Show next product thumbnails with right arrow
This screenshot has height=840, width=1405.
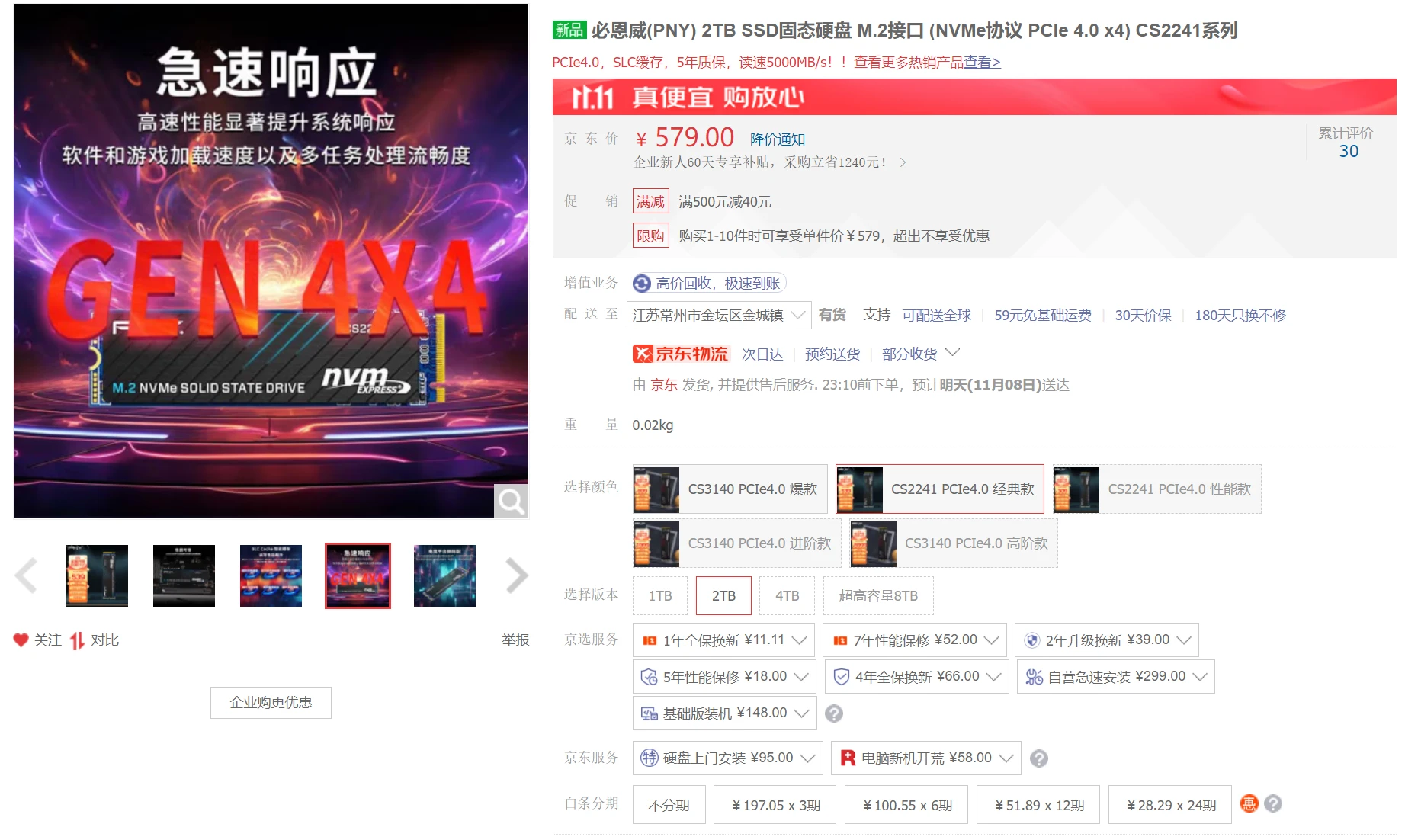click(x=517, y=575)
